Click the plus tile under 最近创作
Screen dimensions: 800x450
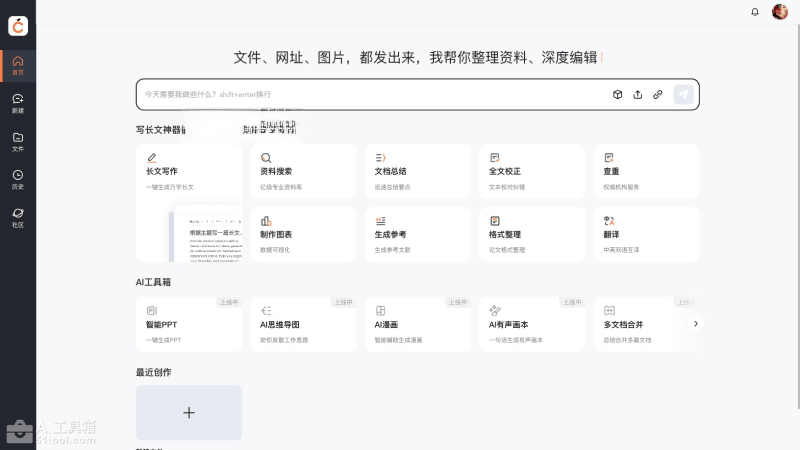(x=189, y=413)
